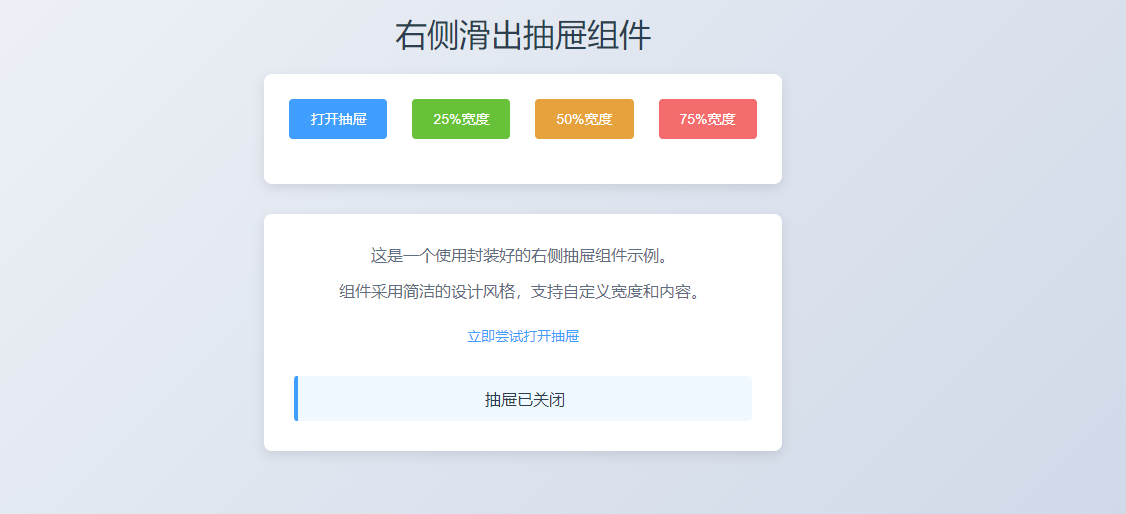Select the orange 50%宽度 button

[585, 119]
